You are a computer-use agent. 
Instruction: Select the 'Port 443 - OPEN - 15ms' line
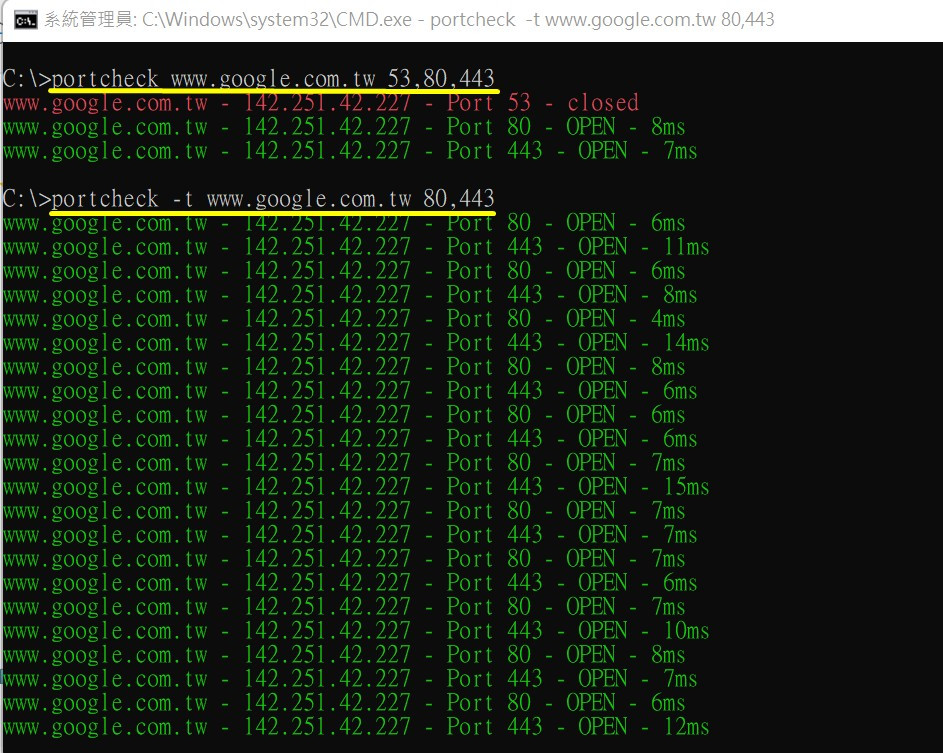(x=356, y=487)
